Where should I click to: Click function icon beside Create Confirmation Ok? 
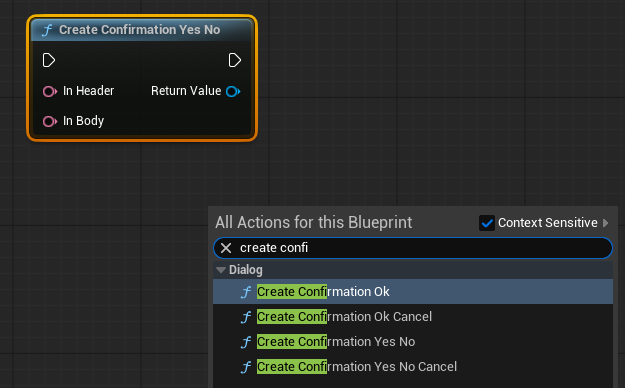point(246,292)
